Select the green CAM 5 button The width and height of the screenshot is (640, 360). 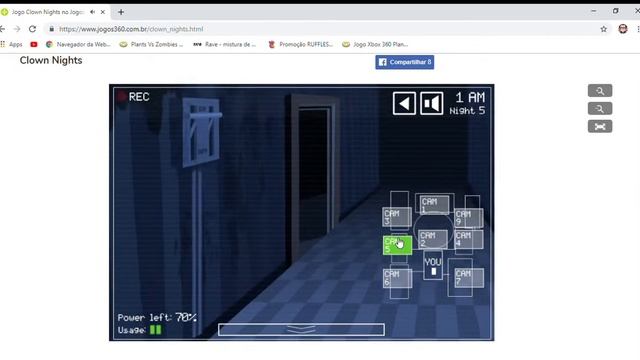coord(397,245)
